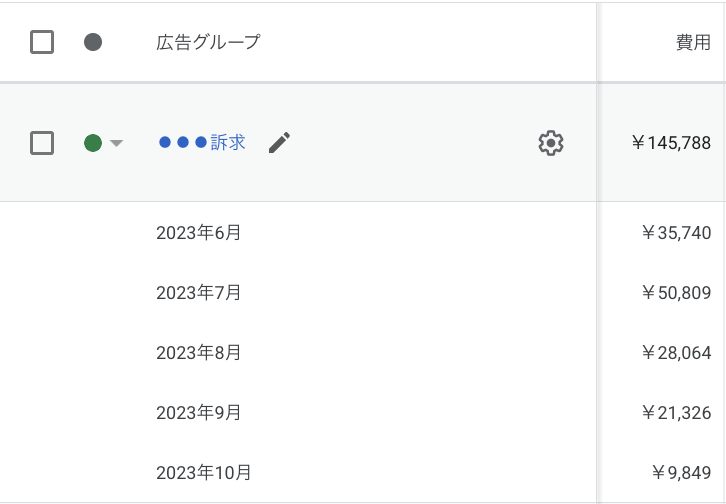Open the ad group settings gear icon
The image size is (726, 504).
551,143
